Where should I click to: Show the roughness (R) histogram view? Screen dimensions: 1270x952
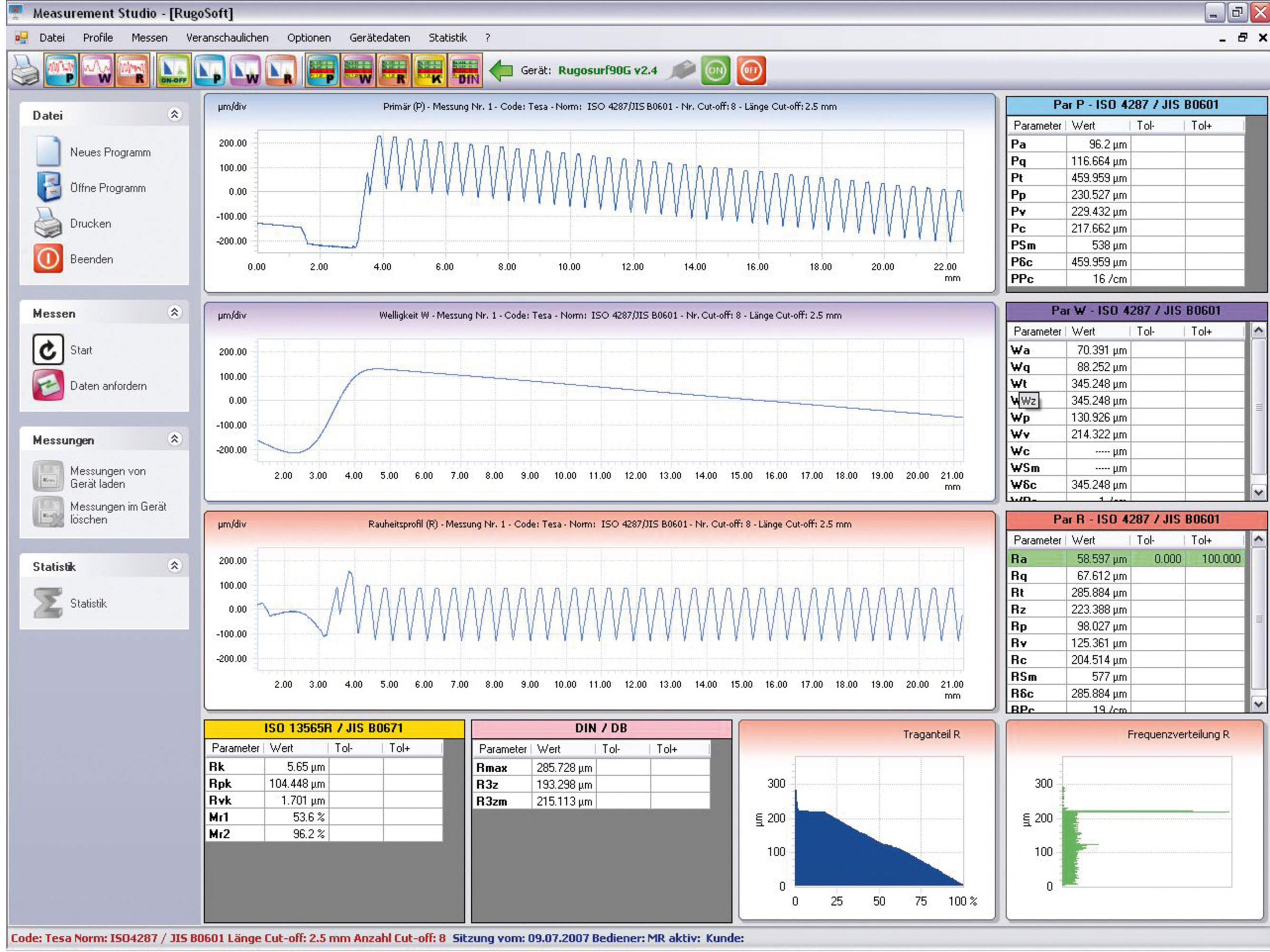coord(281,70)
